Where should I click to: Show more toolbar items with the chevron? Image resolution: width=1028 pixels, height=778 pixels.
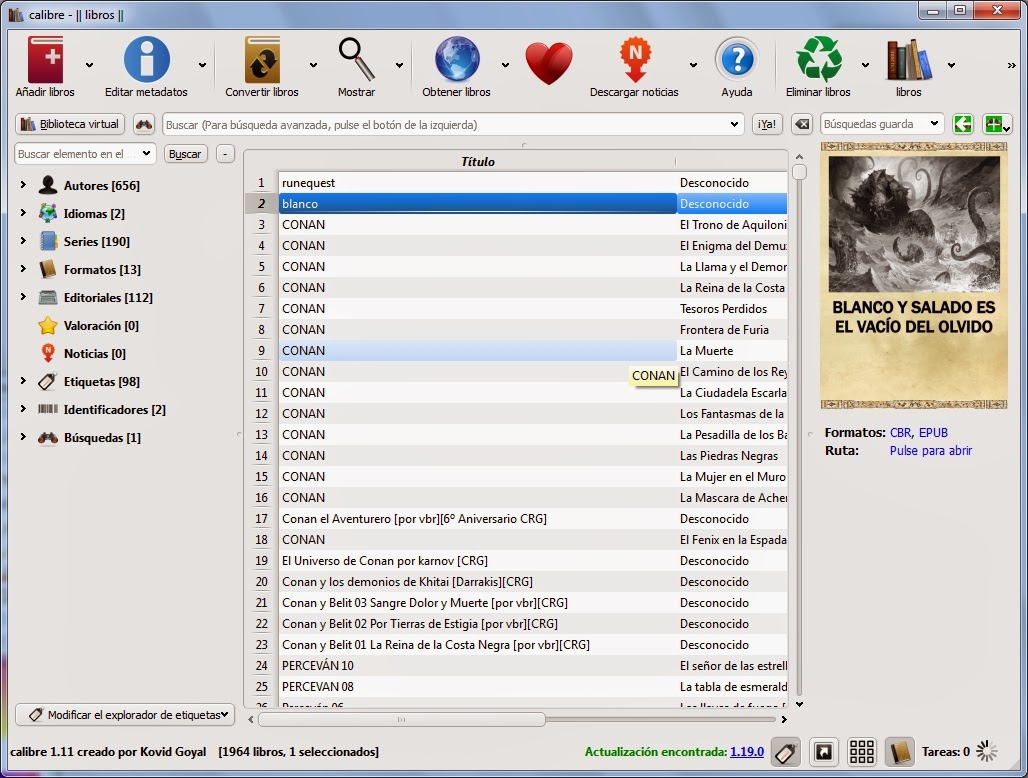1012,65
